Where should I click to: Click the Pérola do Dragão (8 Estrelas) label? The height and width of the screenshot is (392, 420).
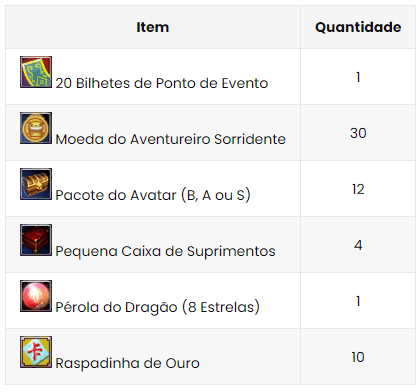[x=157, y=307]
